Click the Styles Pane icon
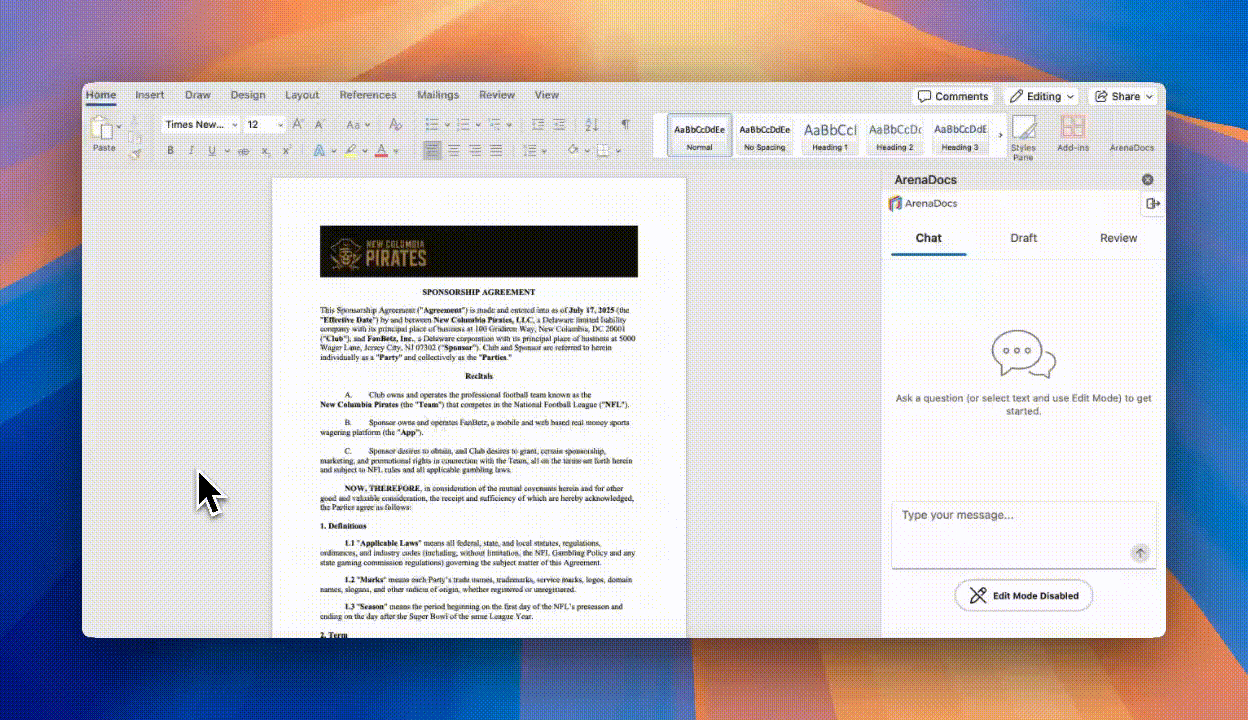 coord(1023,137)
